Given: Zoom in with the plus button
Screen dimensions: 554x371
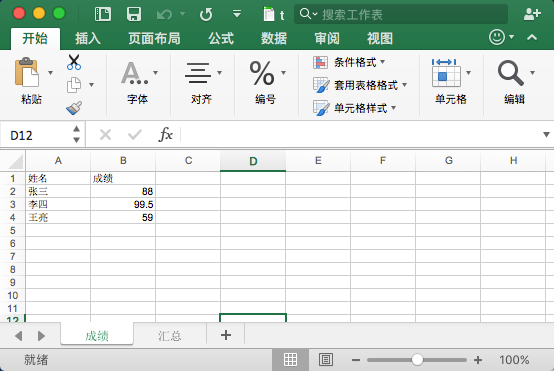Looking at the screenshot, I should 478,360.
